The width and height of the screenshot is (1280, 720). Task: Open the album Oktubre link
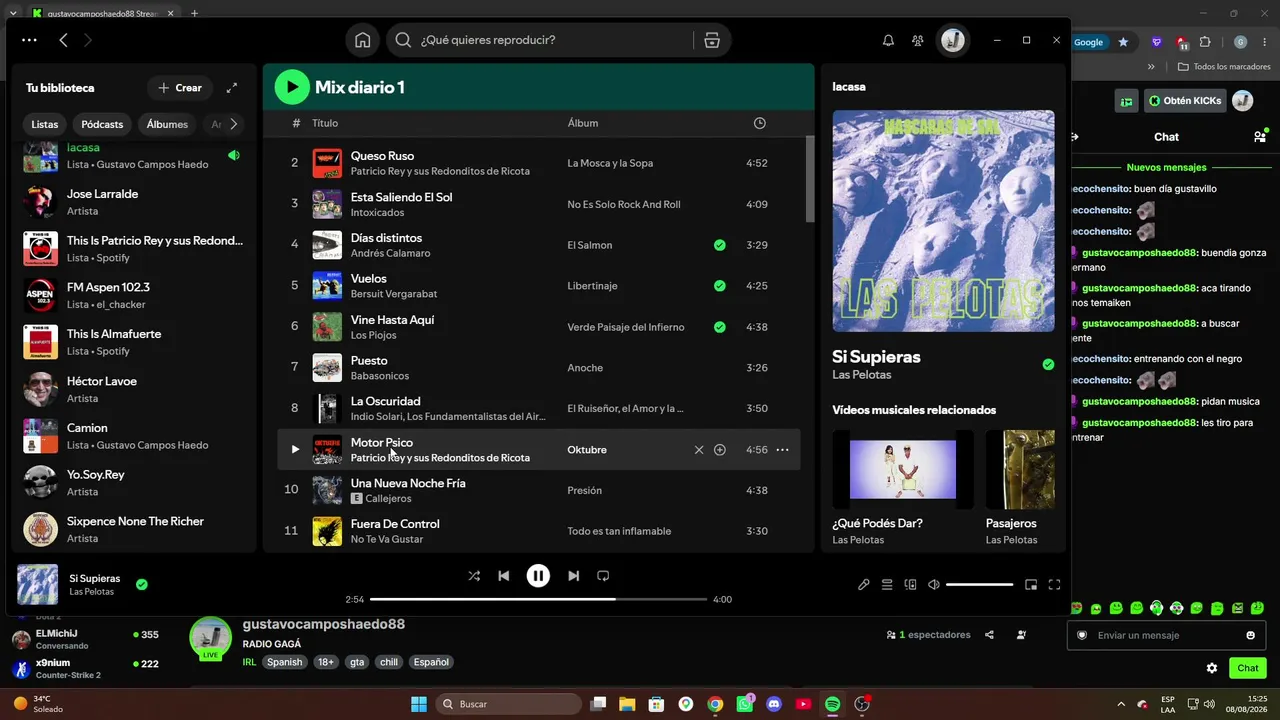587,450
